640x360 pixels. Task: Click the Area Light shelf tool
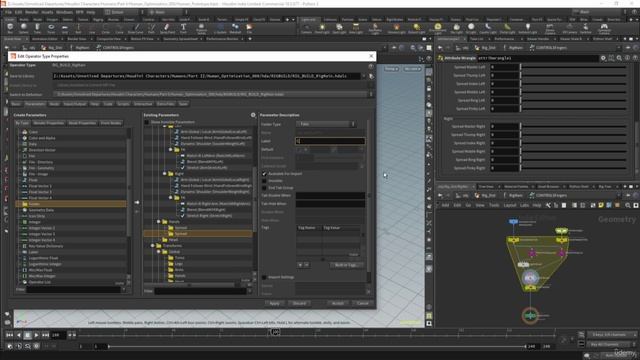click(356, 29)
